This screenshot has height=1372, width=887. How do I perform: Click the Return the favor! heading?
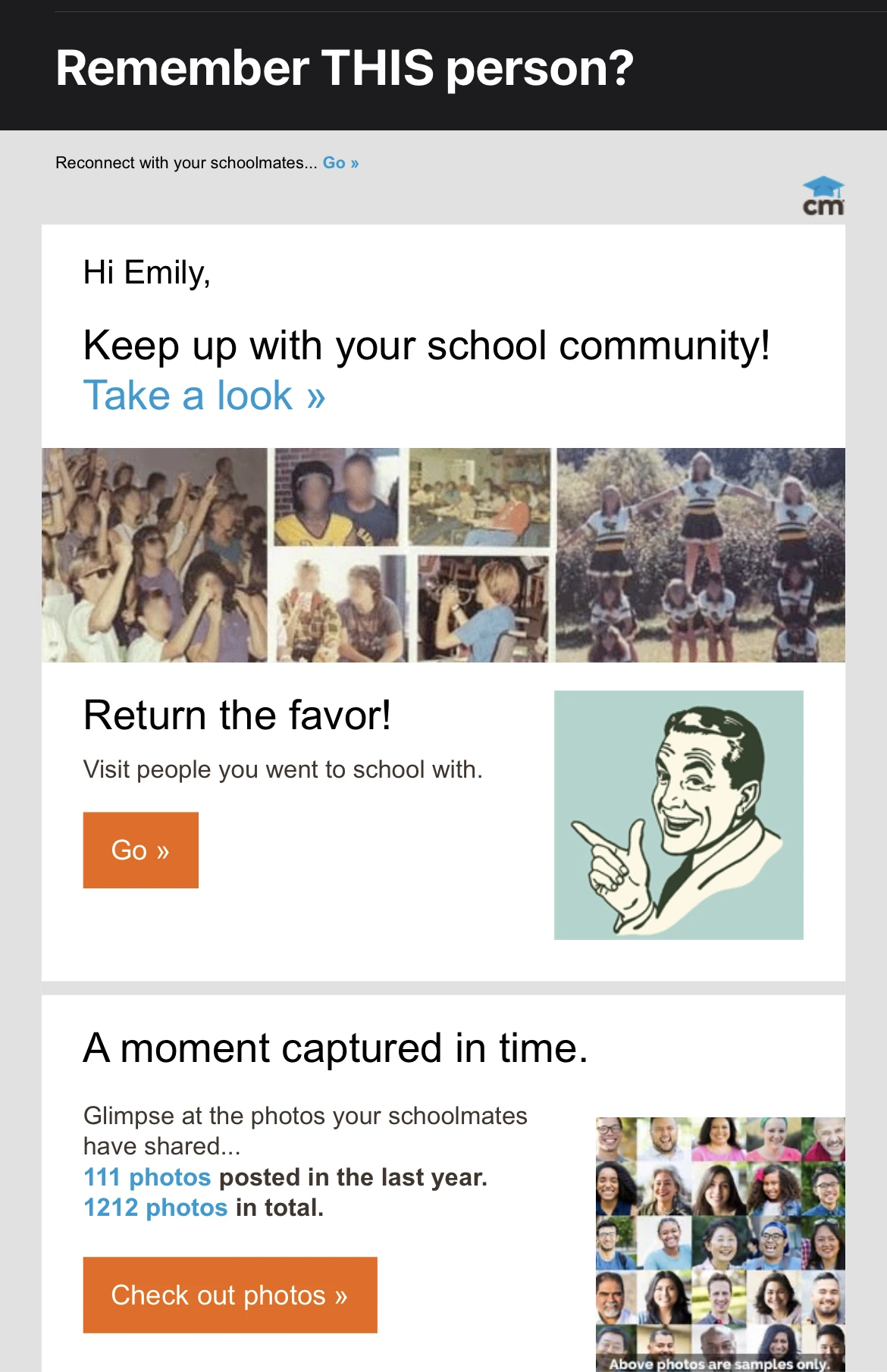coord(237,715)
